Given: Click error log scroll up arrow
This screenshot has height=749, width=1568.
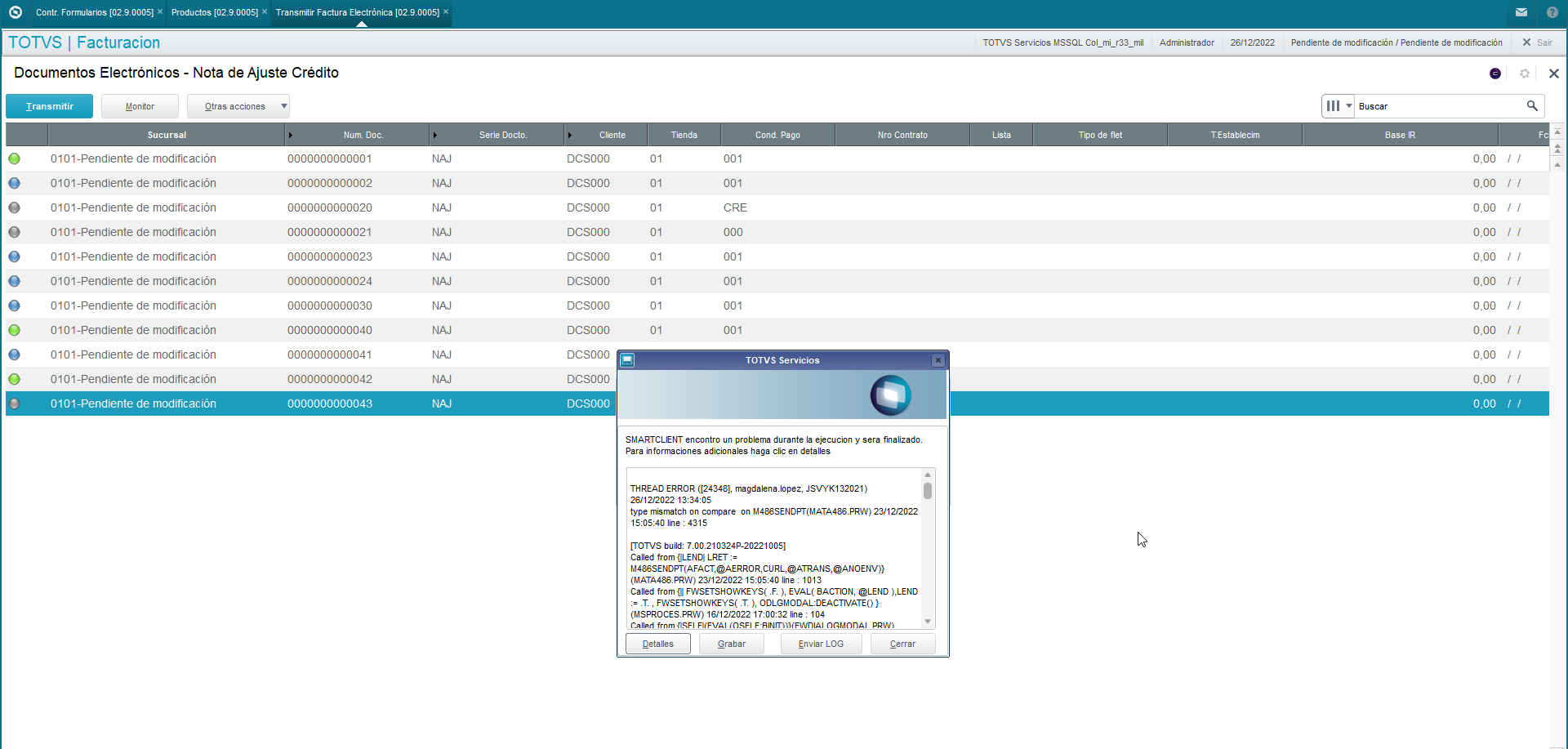Looking at the screenshot, I should pos(928,475).
